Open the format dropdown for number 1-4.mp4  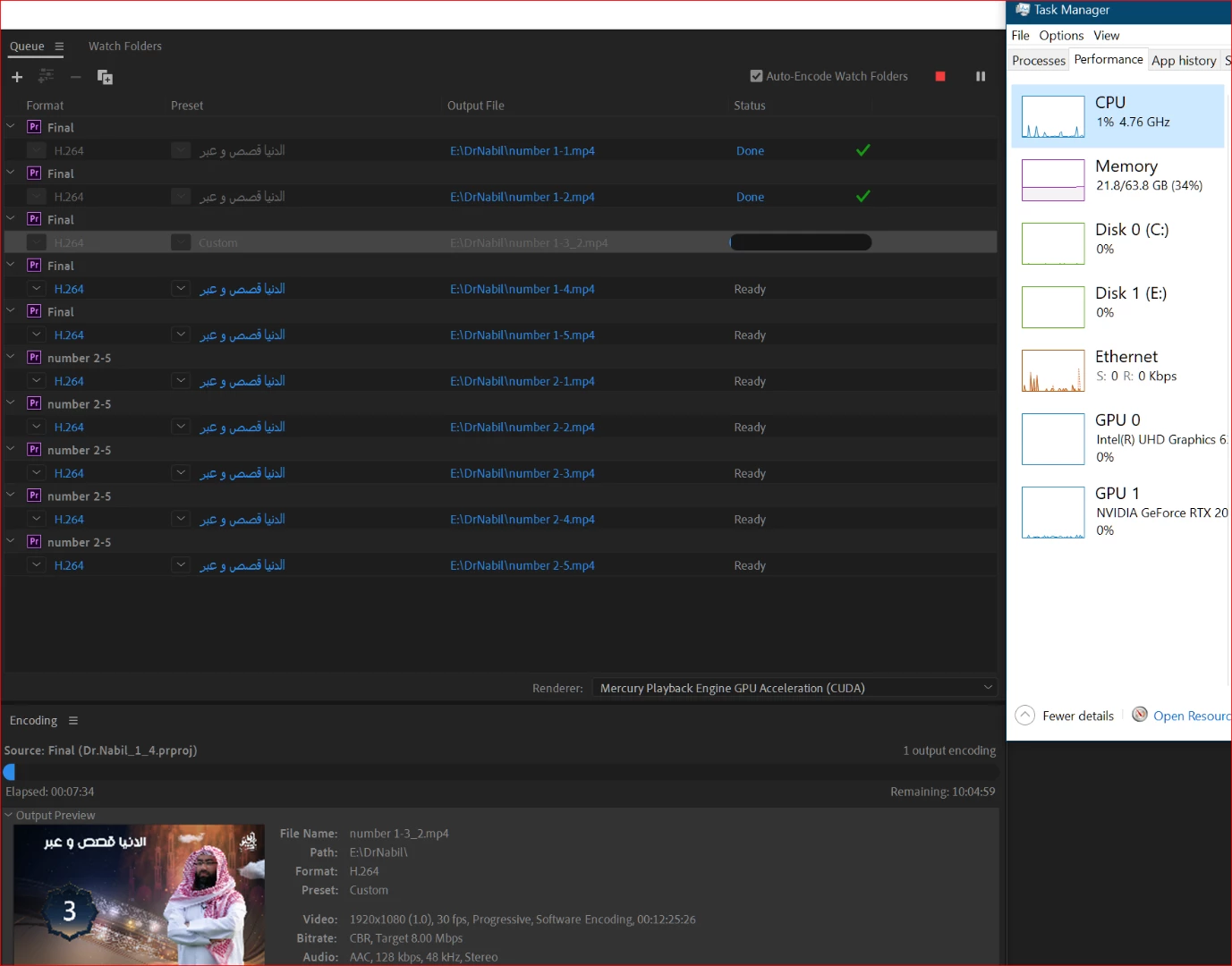coord(36,289)
